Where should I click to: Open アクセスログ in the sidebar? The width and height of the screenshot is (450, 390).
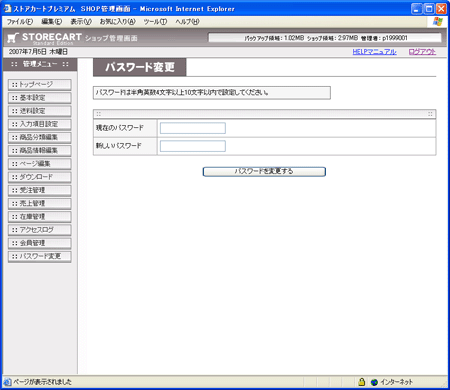tap(40, 230)
